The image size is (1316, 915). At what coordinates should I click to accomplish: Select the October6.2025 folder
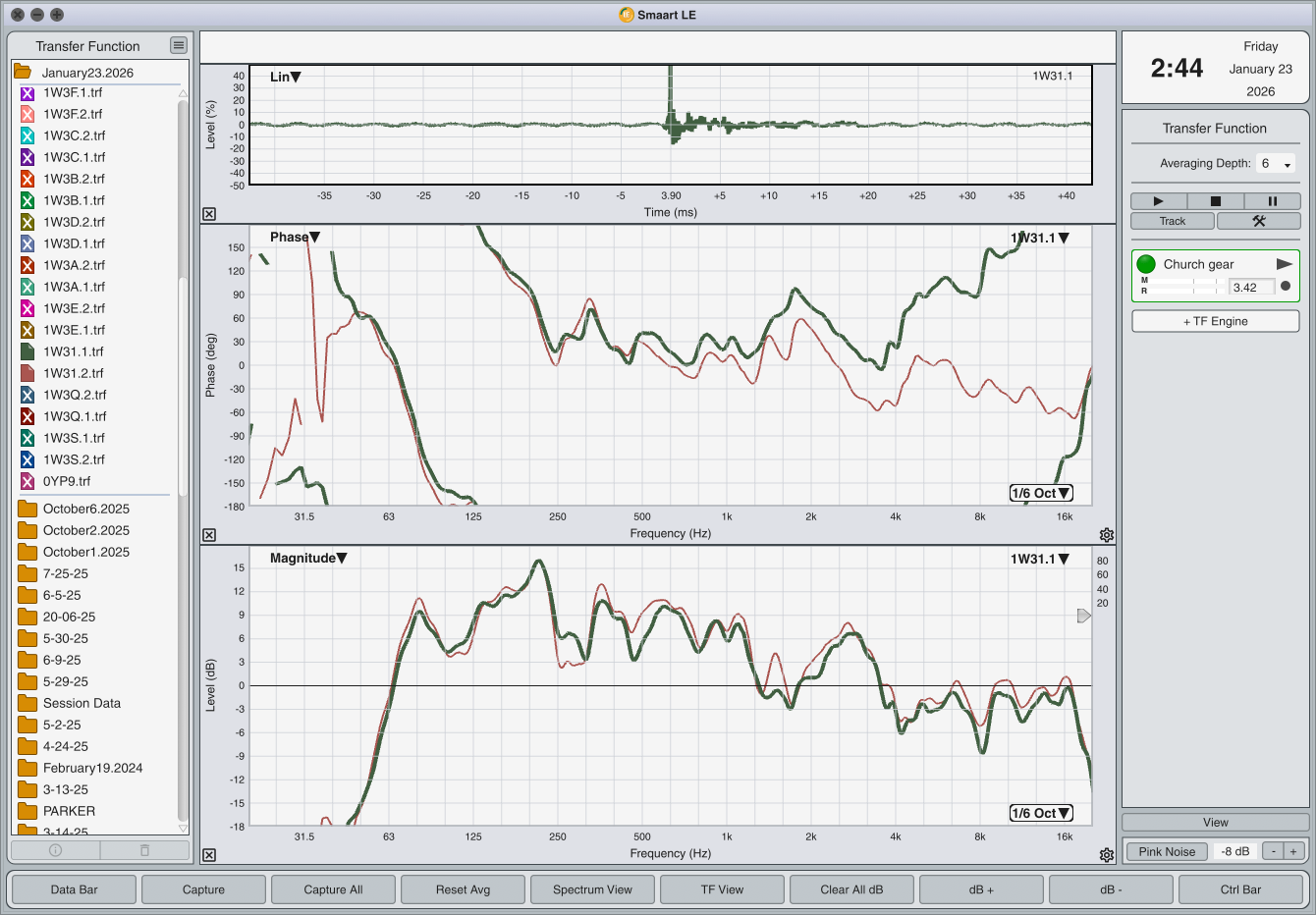pos(85,509)
